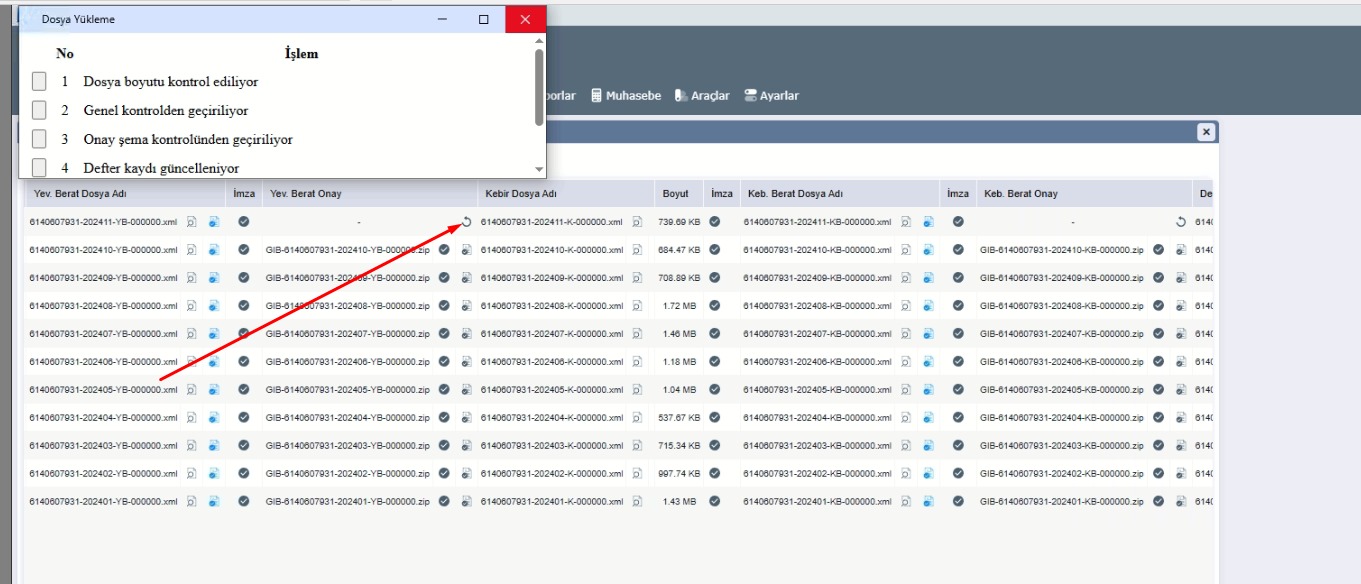
Task: Select file name 6140607931-202402-KB-000000.xml
Action: (819, 474)
